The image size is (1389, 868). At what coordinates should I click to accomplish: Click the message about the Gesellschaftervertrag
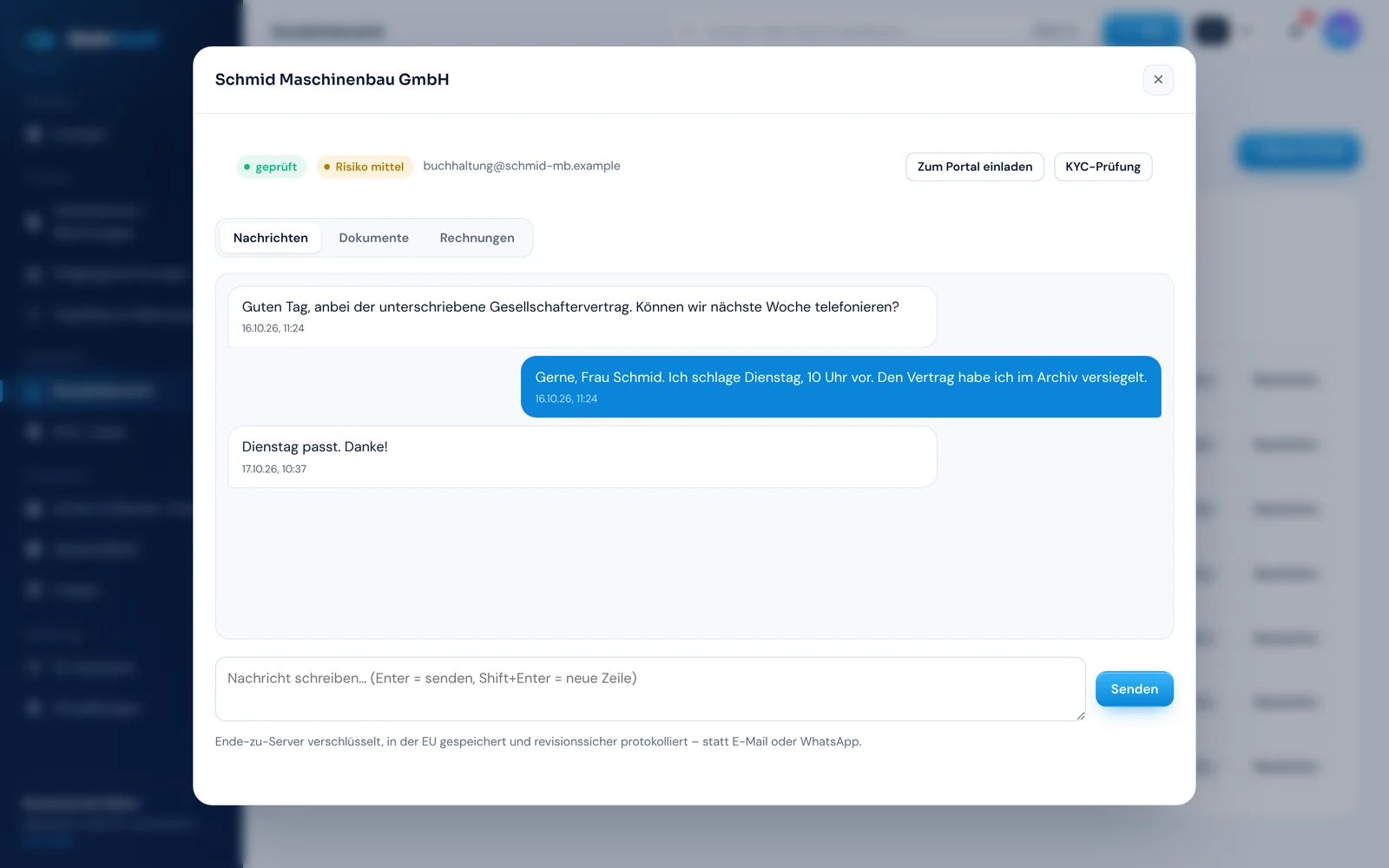(582, 317)
